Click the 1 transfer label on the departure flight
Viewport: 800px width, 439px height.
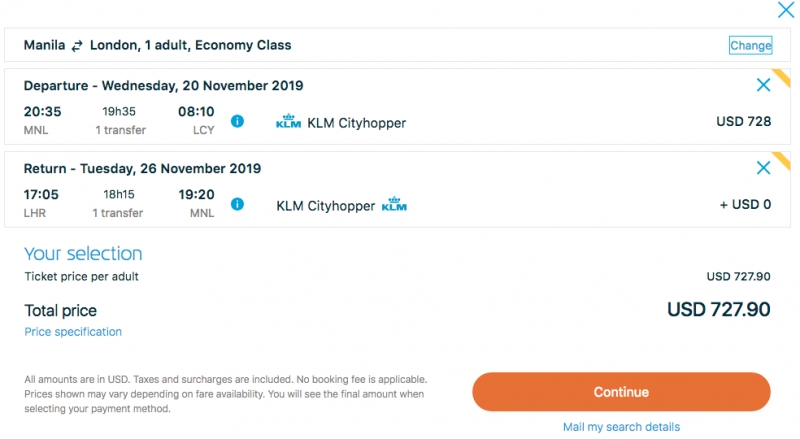[x=120, y=130]
